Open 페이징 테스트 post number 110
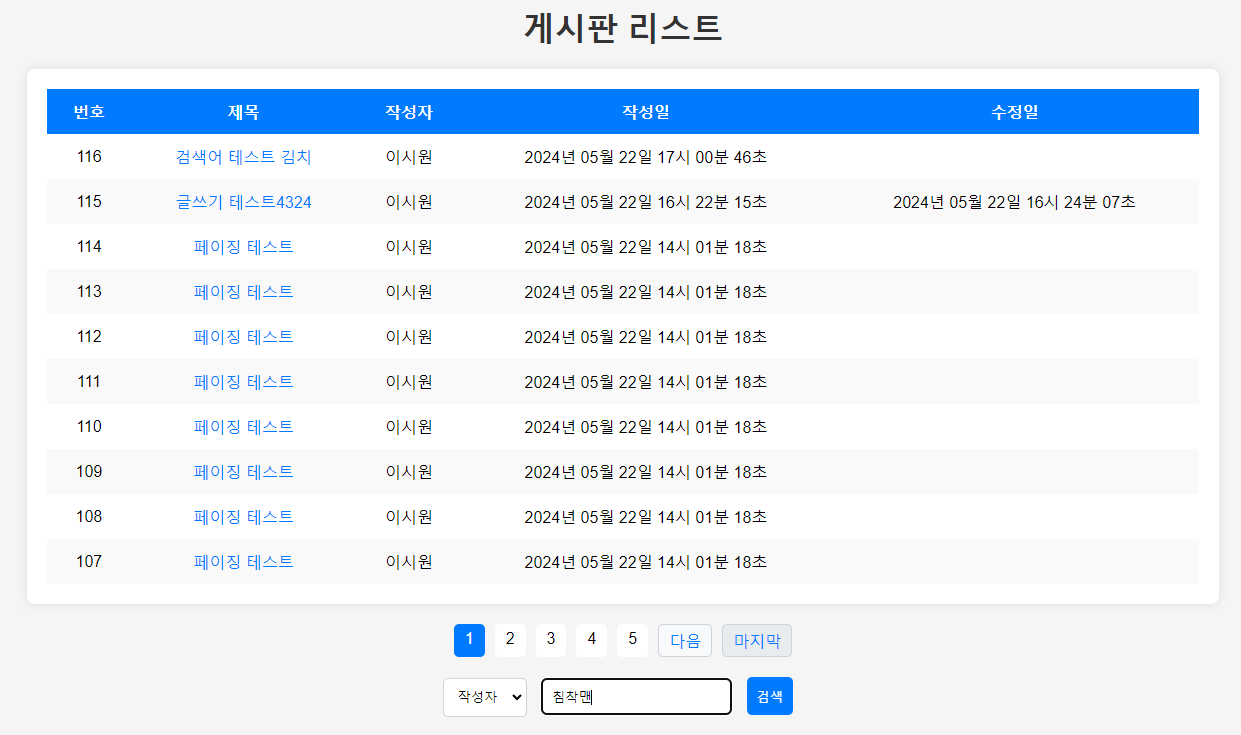The width and height of the screenshot is (1241, 735). (244, 427)
